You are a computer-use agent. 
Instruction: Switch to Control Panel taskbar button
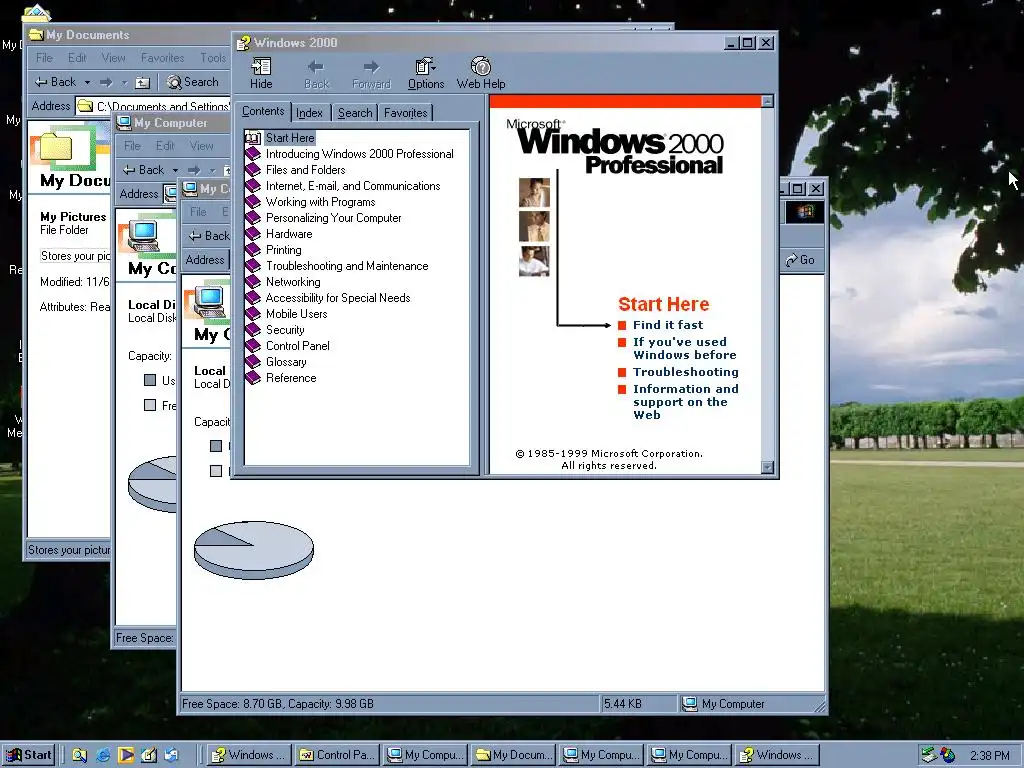click(336, 755)
